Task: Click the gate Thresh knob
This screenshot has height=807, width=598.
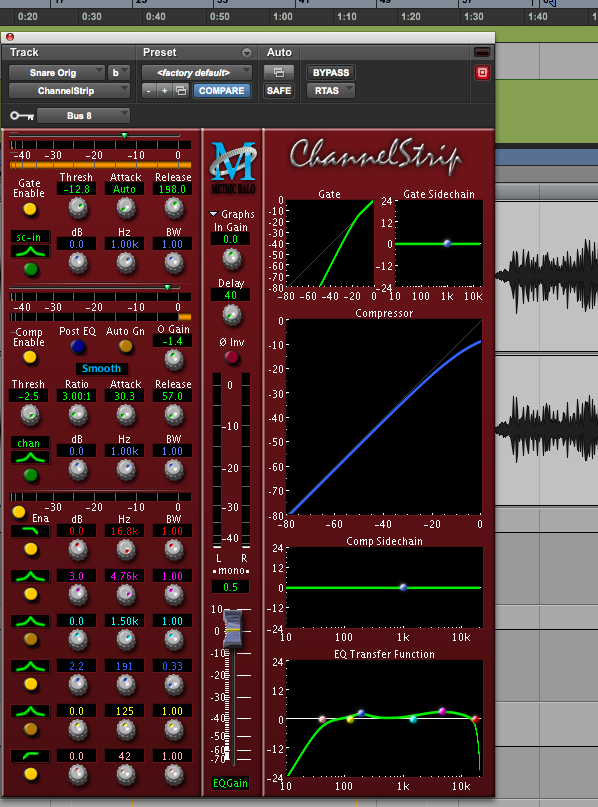Action: tap(78, 208)
